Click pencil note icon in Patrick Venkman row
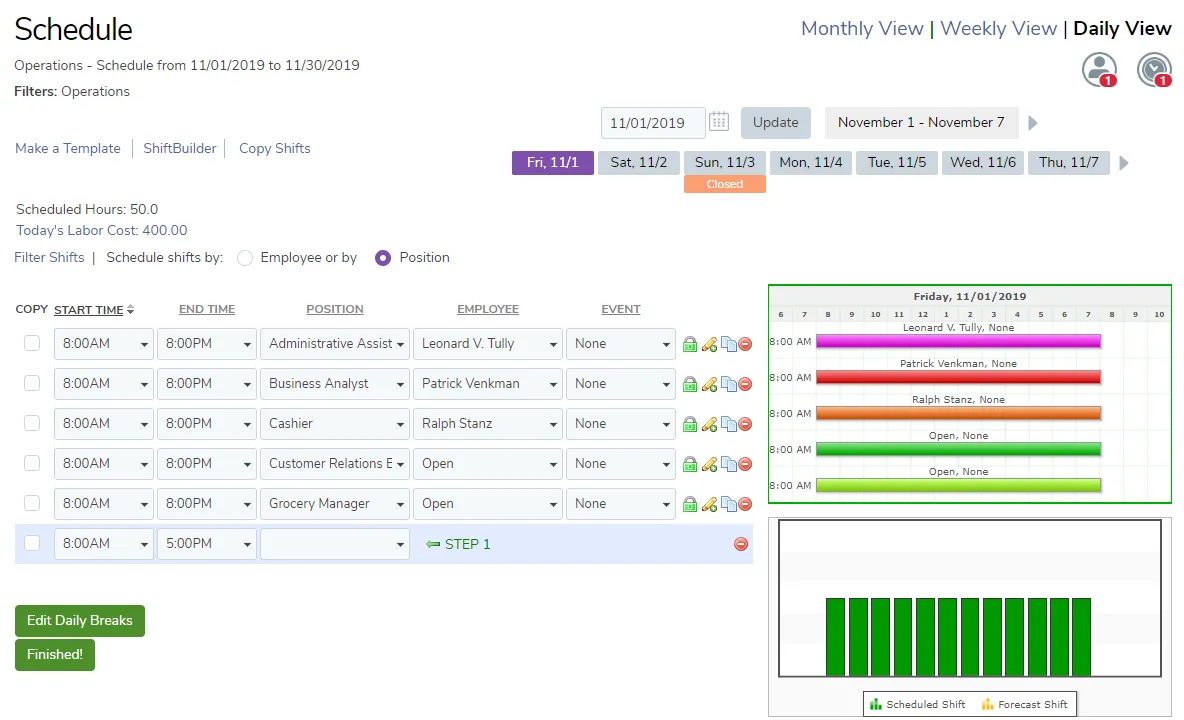The width and height of the screenshot is (1184, 720). 709,384
